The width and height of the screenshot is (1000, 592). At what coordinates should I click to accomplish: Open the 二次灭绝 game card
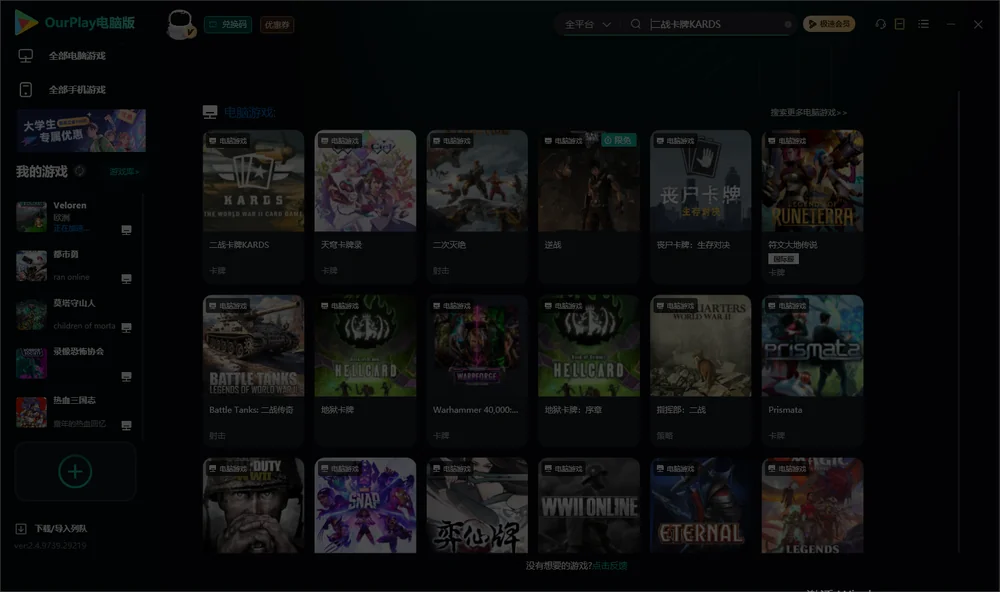click(x=477, y=206)
